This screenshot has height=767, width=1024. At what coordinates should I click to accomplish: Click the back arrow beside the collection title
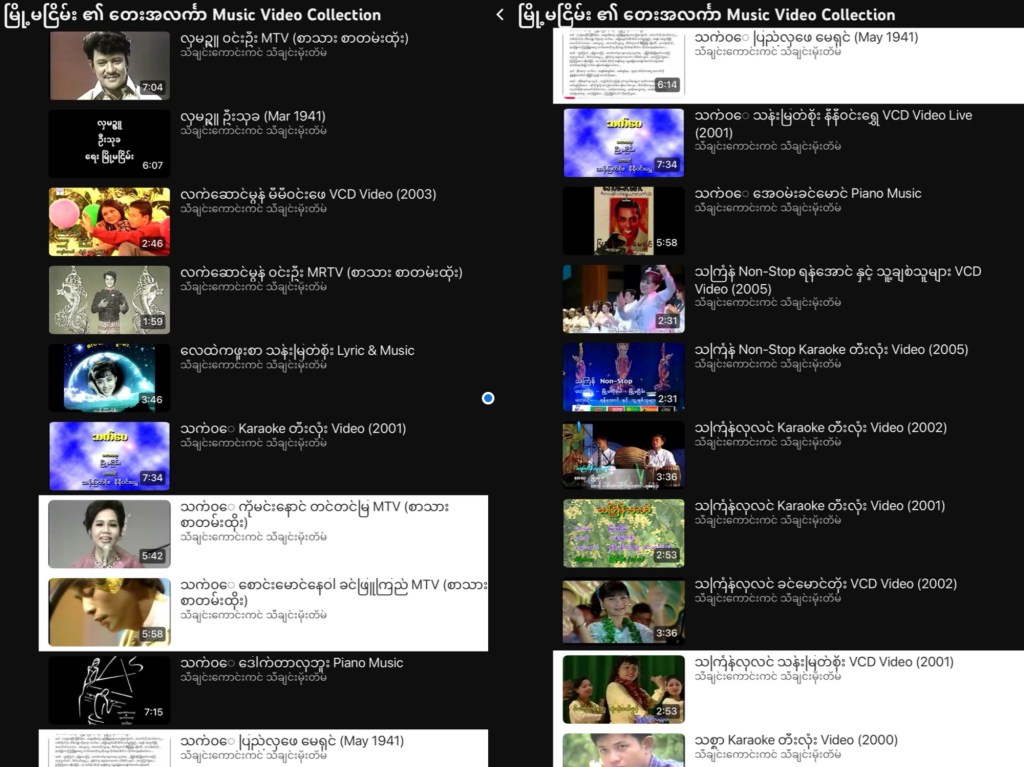(500, 14)
